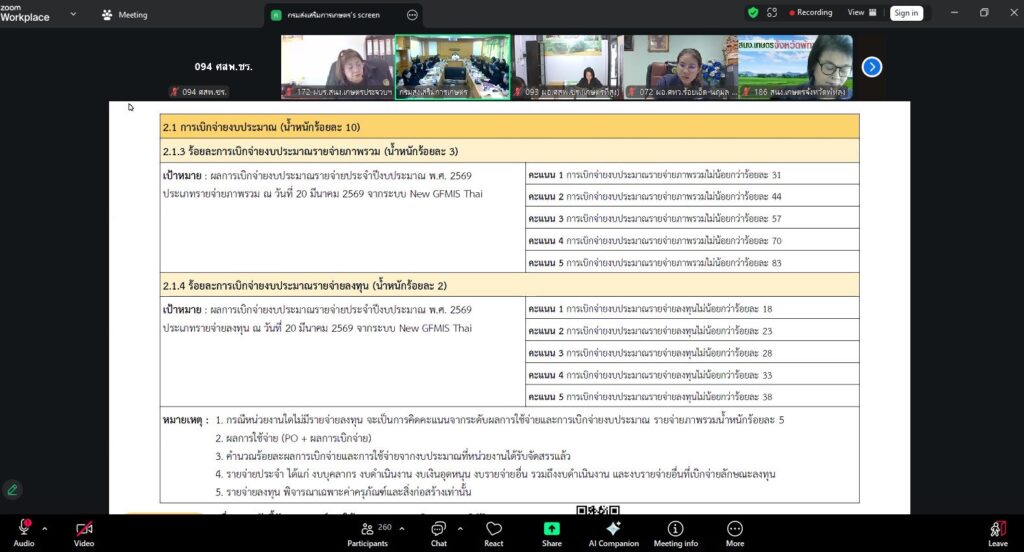Image resolution: width=1024 pixels, height=552 pixels.
Task: Click the Leave meeting button
Action: [997, 530]
